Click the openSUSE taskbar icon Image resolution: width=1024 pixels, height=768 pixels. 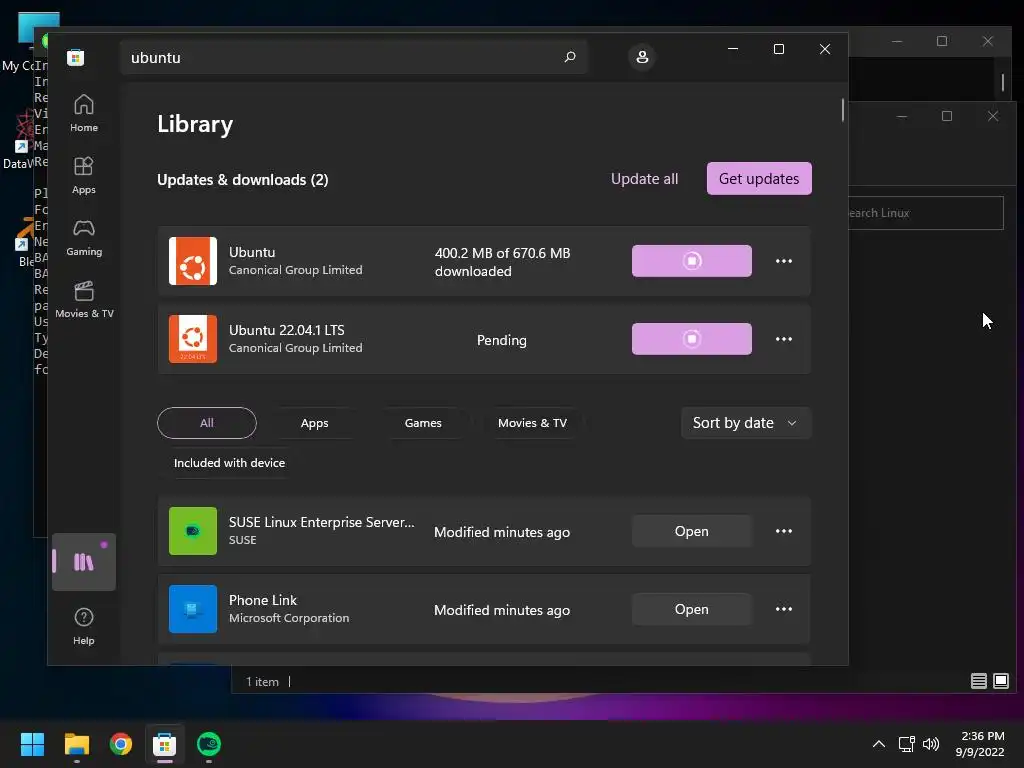(209, 744)
